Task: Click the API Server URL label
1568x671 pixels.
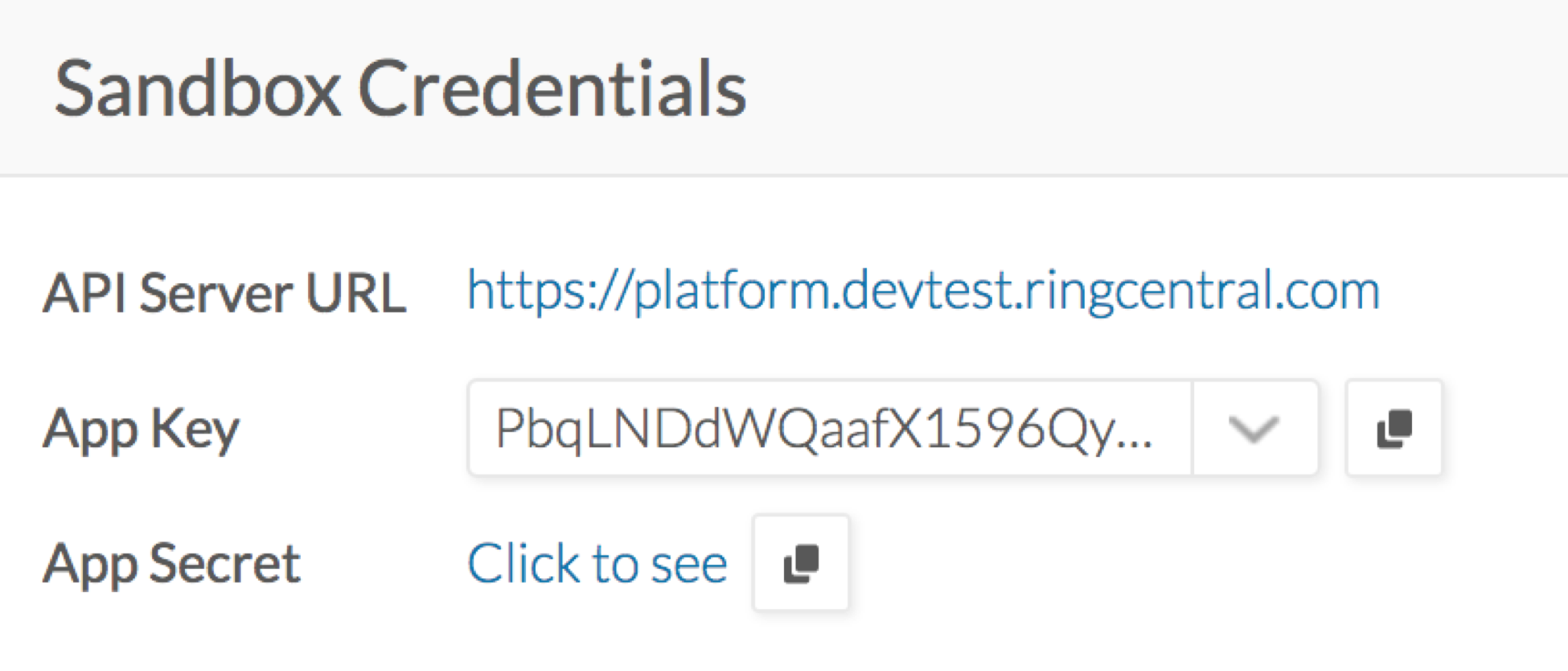Action: point(224,293)
